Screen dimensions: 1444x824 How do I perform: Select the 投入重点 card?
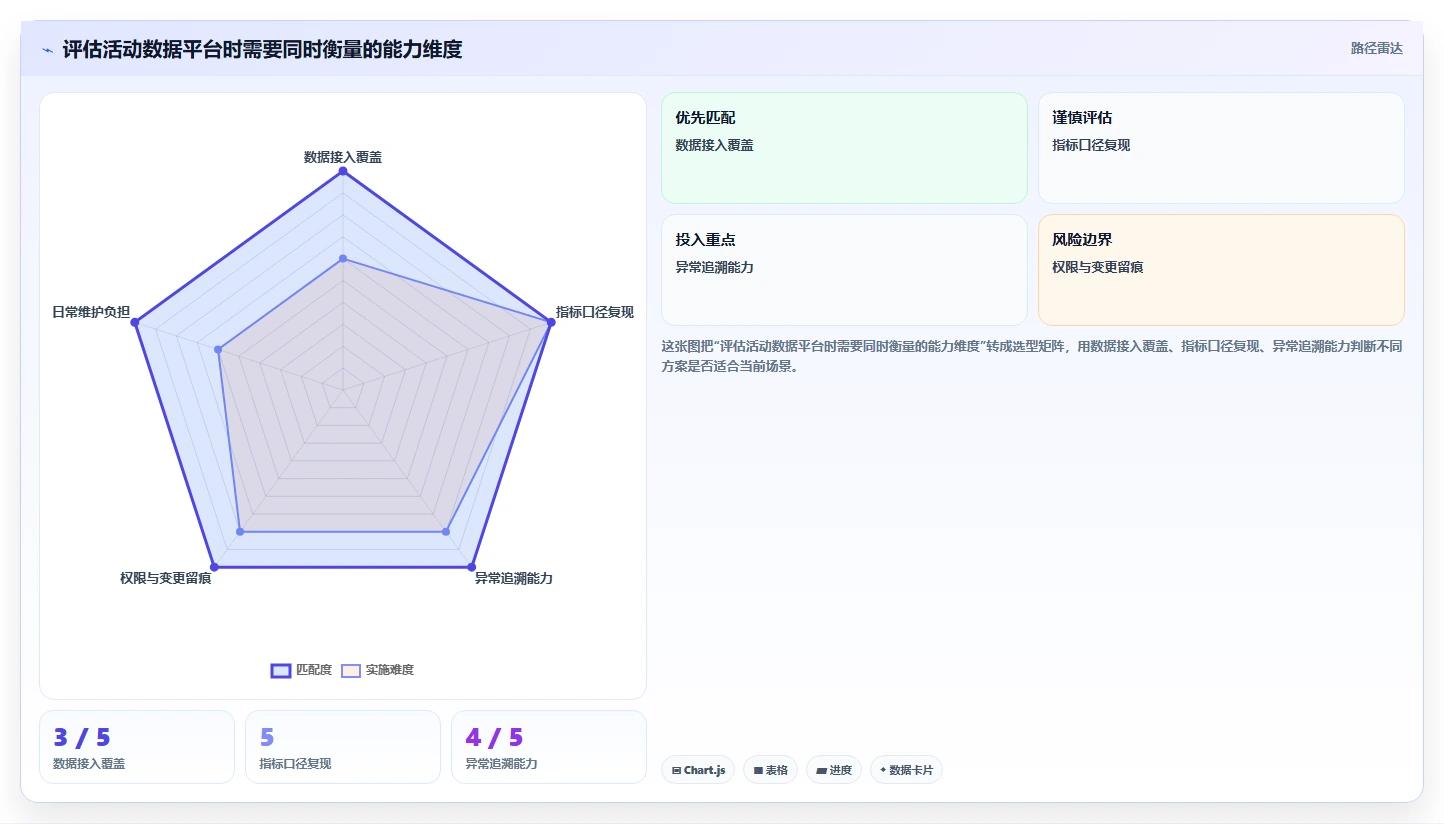[x=844, y=270]
